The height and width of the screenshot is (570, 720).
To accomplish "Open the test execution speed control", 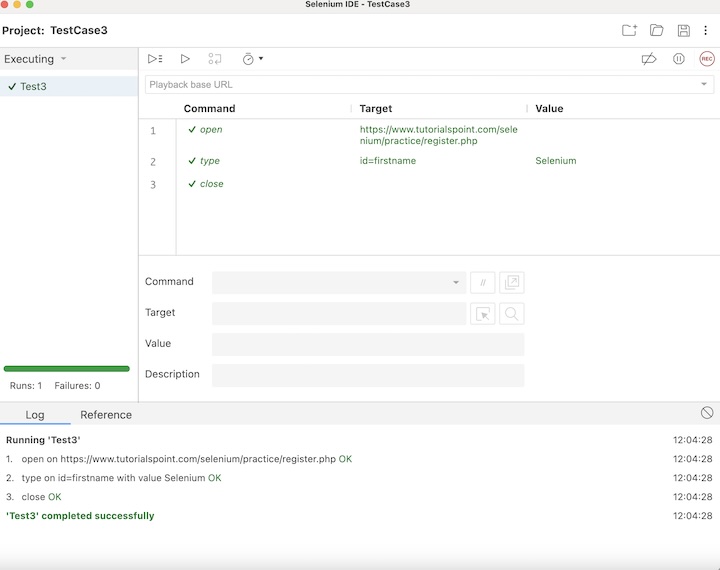I will tap(252, 59).
